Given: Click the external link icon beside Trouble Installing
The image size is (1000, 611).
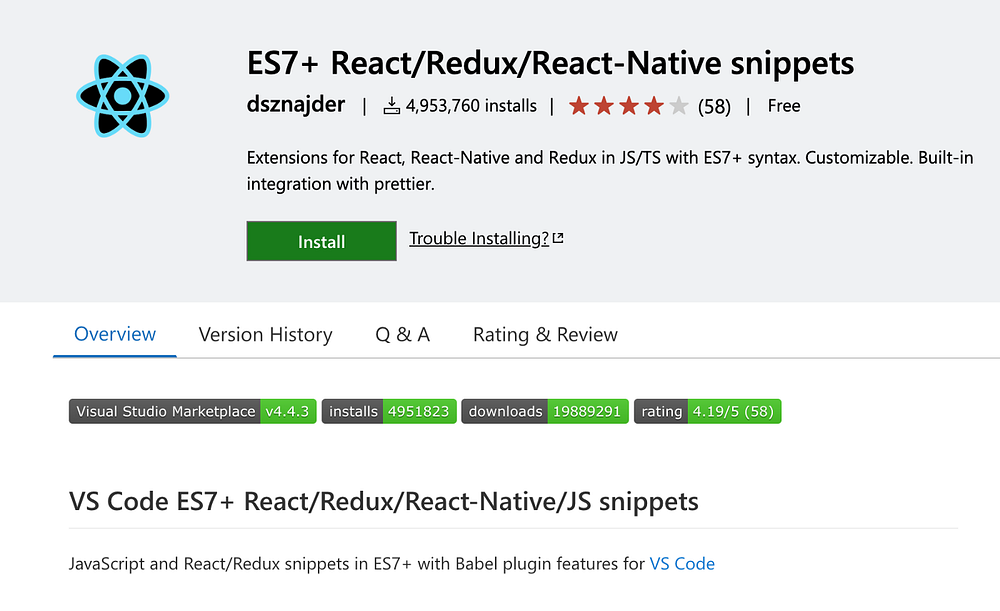Looking at the screenshot, I should click(x=558, y=238).
